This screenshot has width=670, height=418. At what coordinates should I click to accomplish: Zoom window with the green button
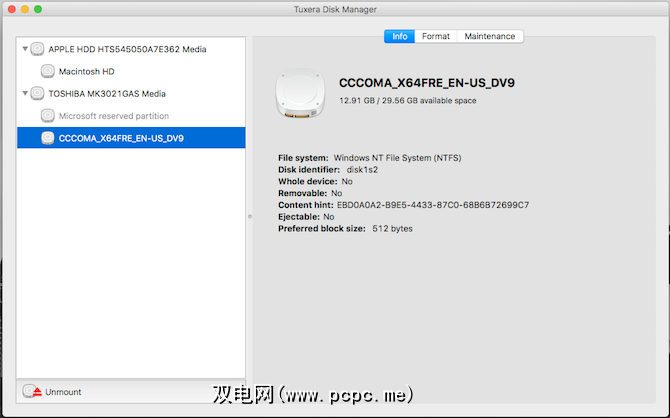tap(38, 9)
